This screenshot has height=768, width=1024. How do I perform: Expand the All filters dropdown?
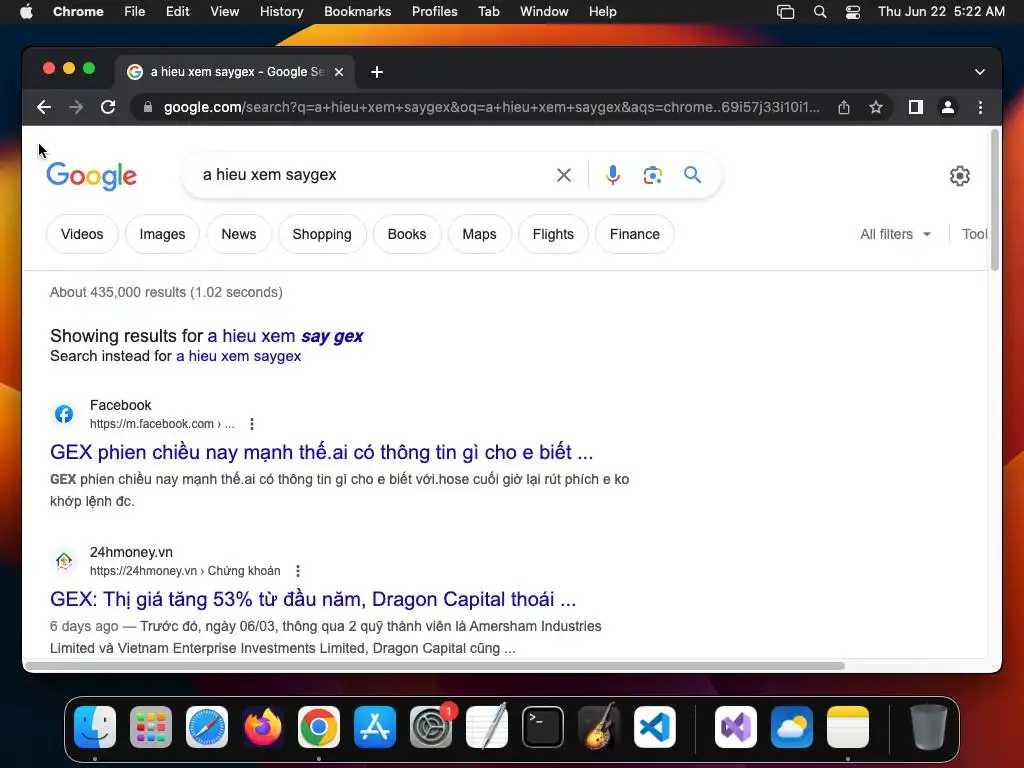click(895, 234)
